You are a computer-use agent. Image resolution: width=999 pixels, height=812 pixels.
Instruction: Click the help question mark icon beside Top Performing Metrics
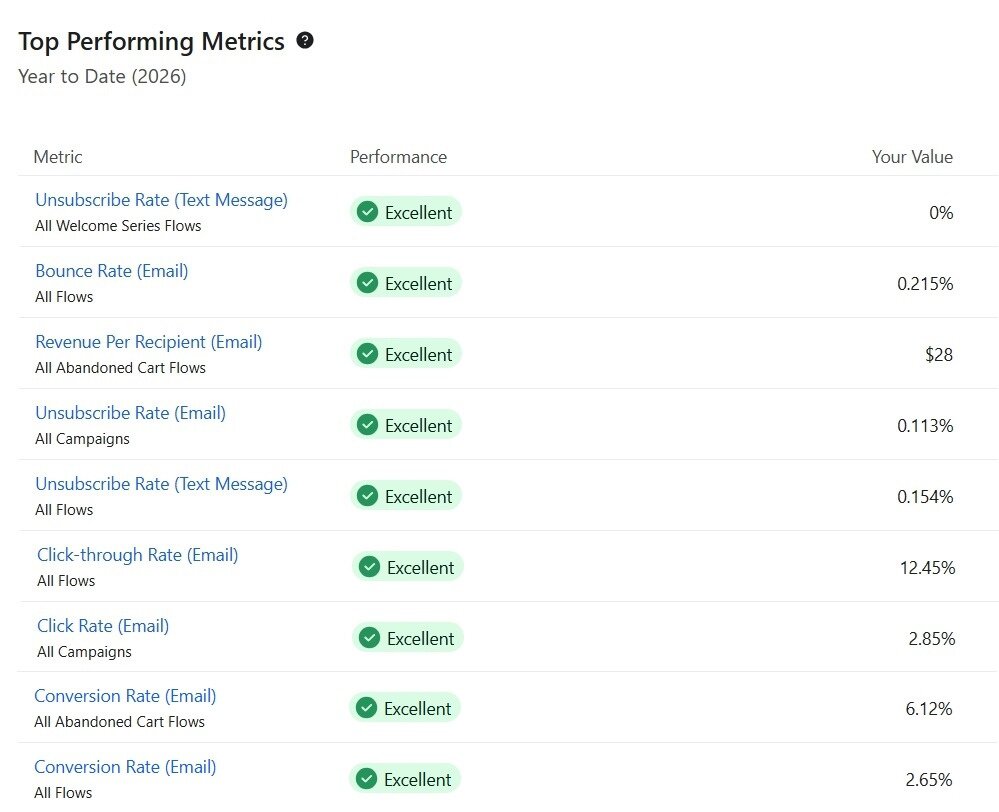[x=305, y=40]
